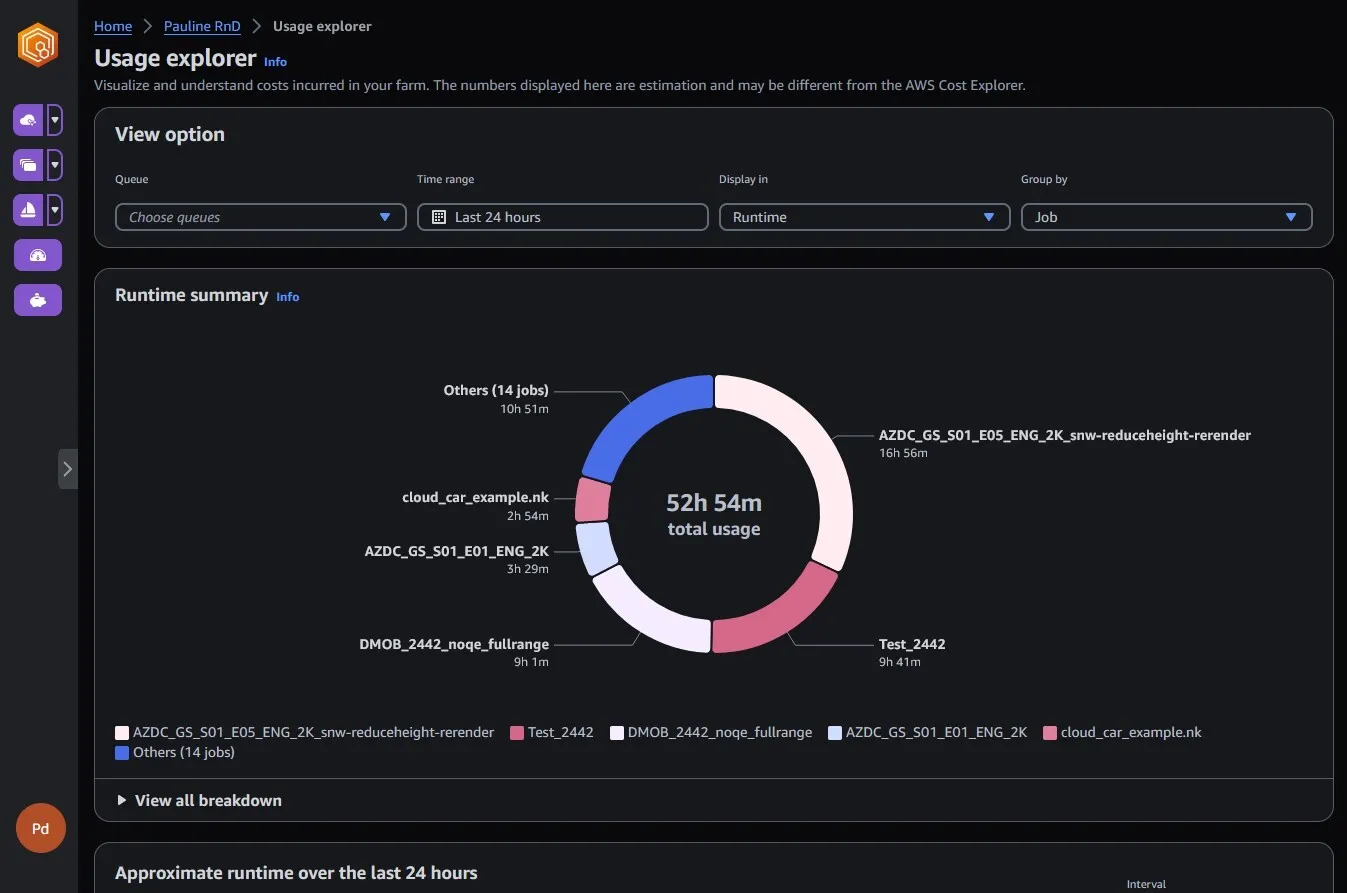Click the piggy bank icon in the sidebar

pyautogui.click(x=38, y=300)
